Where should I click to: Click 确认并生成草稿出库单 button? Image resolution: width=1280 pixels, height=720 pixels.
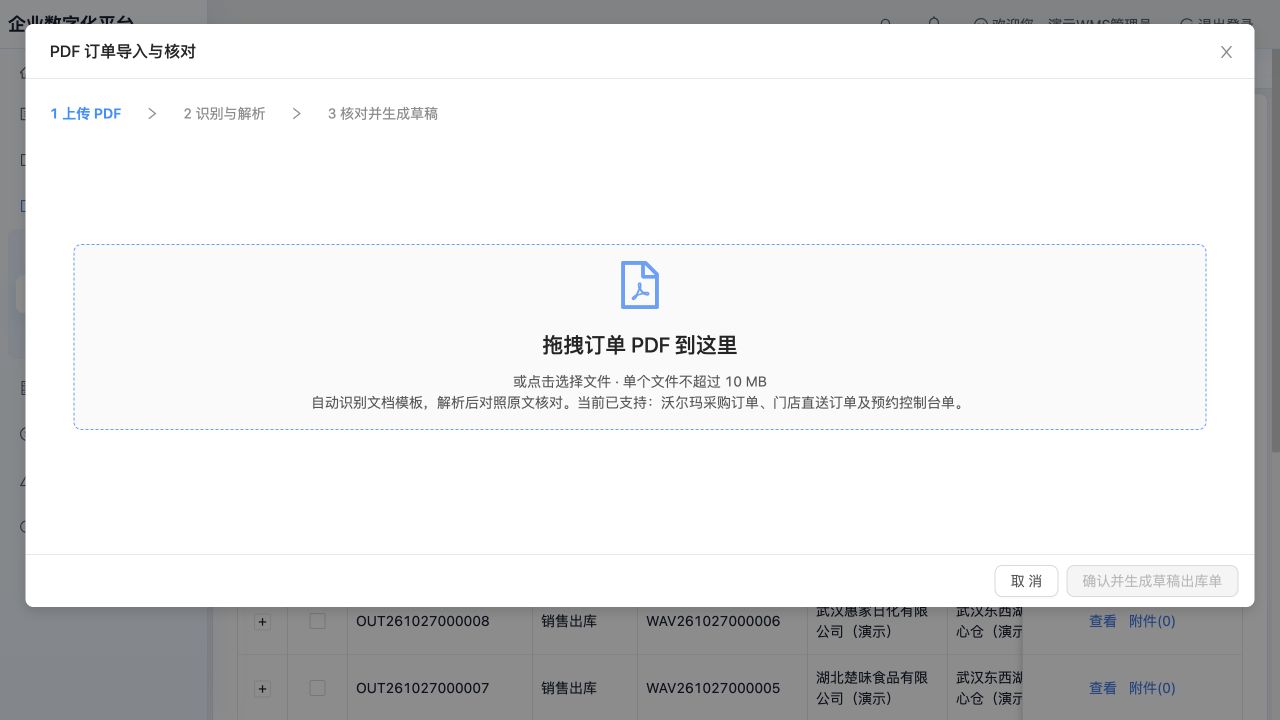1152,581
